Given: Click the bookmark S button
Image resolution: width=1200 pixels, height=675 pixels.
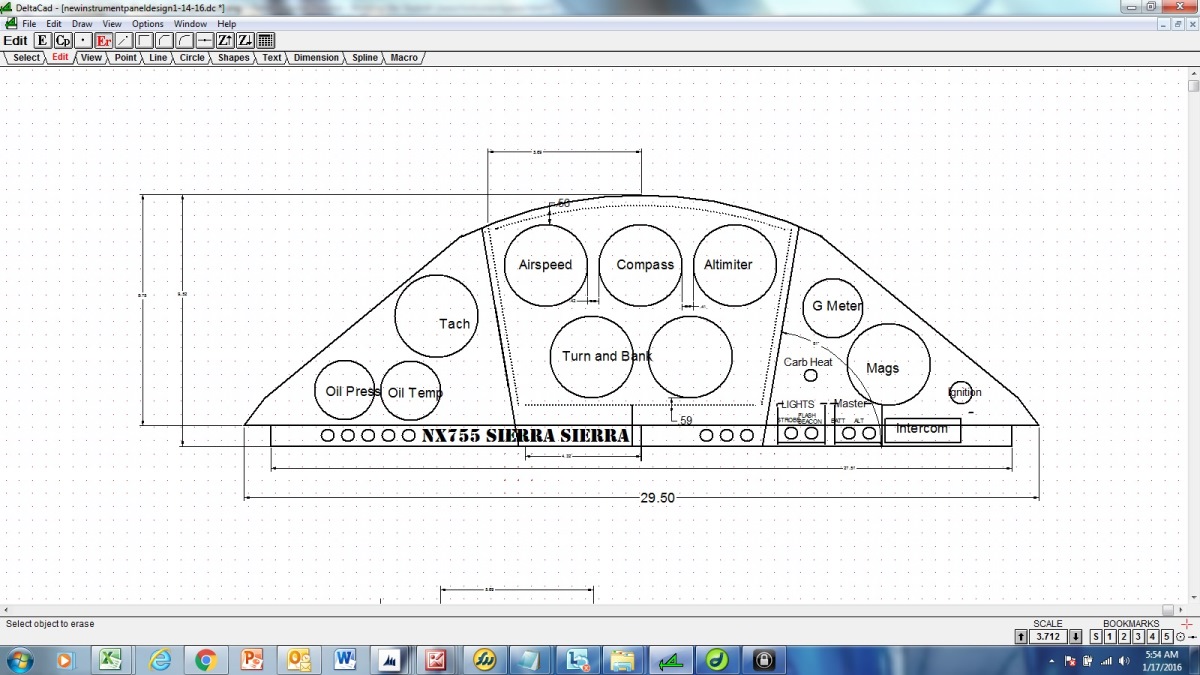Looking at the screenshot, I should click(x=1096, y=637).
